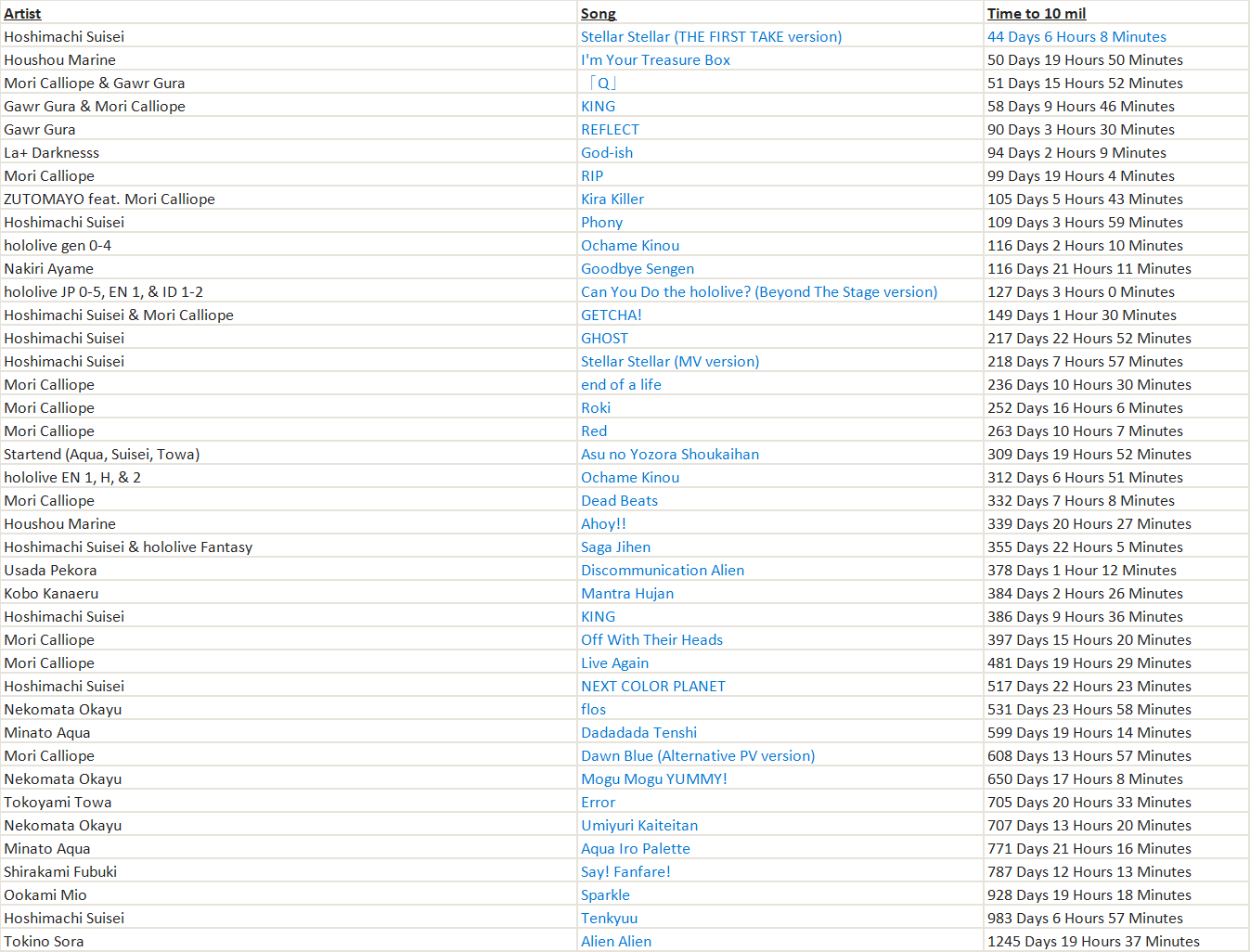Open the Phony song link
Image resolution: width=1250 pixels, height=952 pixels.
pos(601,223)
